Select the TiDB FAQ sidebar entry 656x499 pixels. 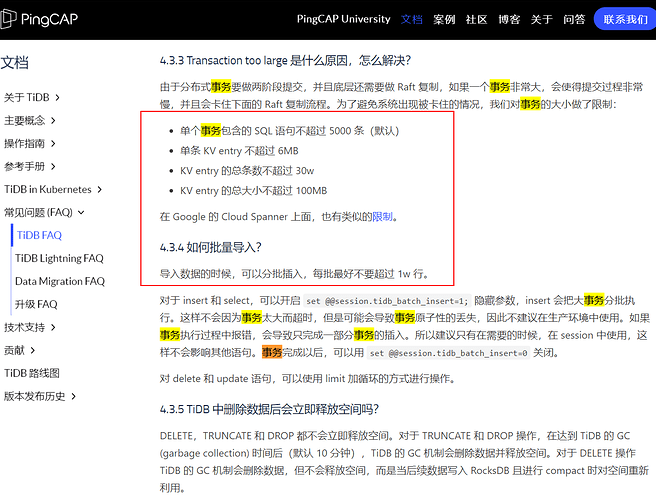coord(39,235)
